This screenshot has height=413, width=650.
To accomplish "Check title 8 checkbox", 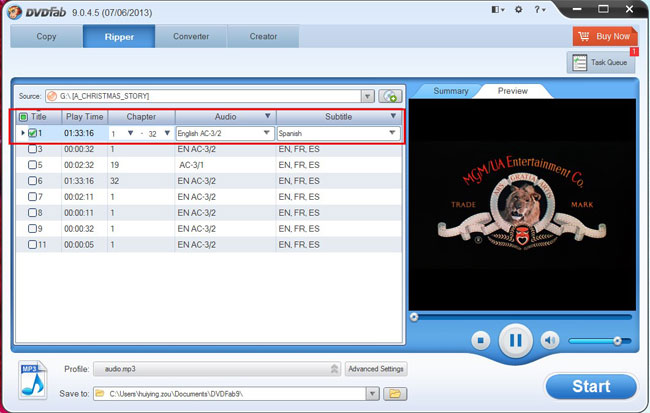I will [32, 213].
